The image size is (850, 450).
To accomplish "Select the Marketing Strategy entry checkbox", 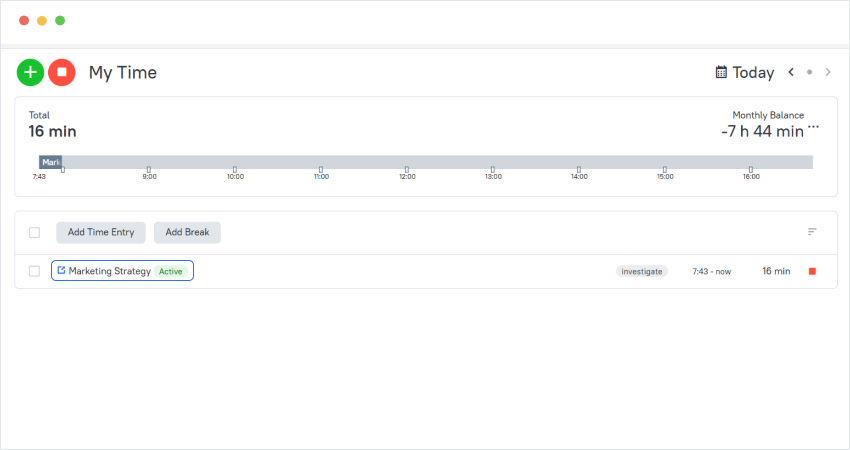I will [34, 271].
